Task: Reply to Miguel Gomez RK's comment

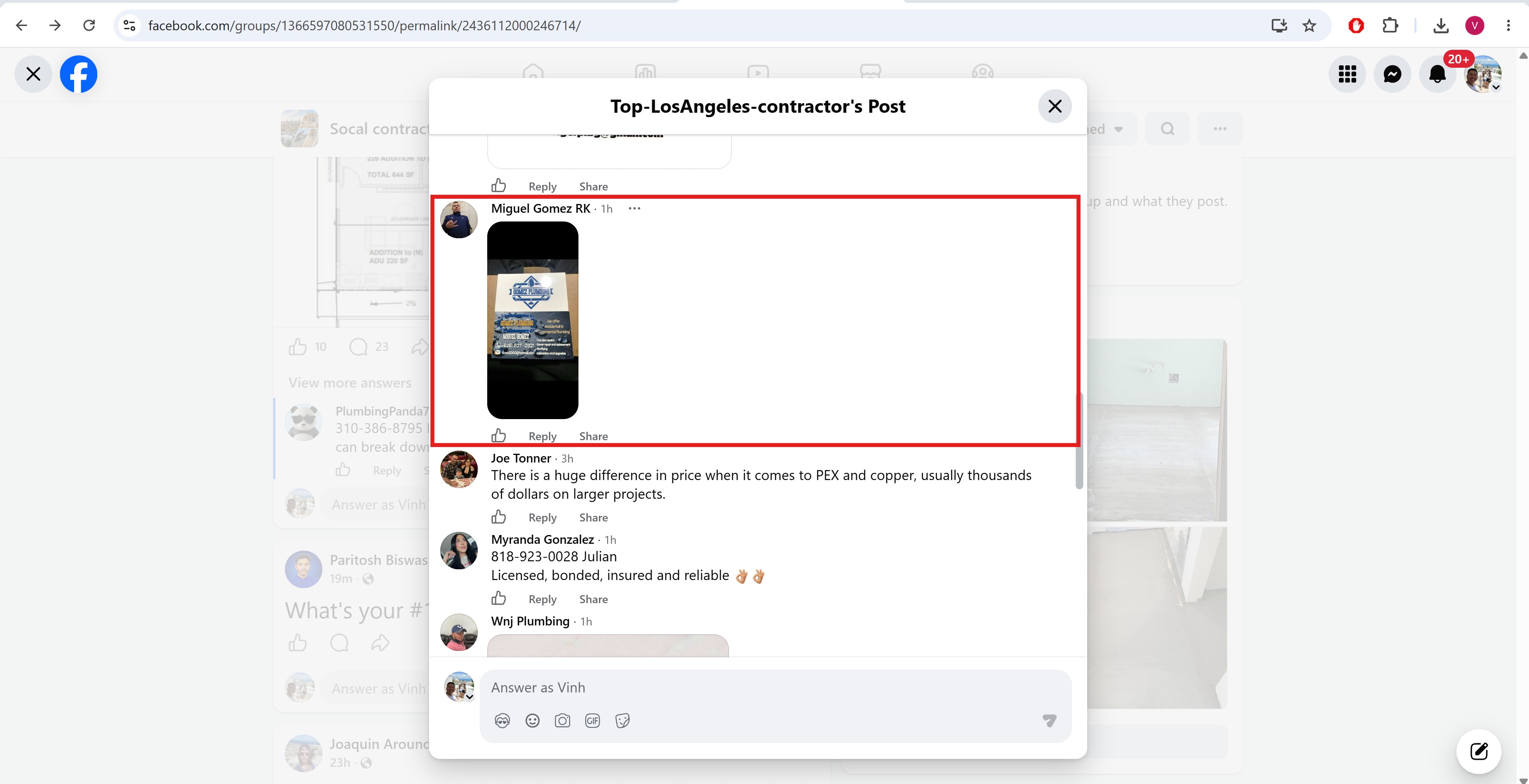Action: pos(543,436)
